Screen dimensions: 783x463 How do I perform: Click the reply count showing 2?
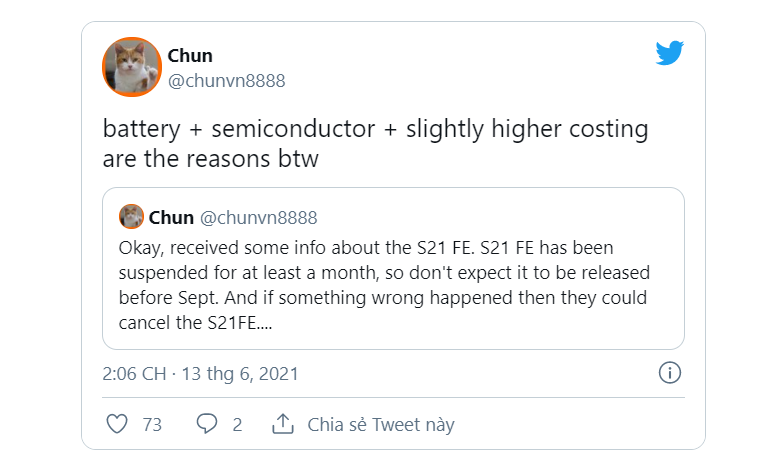coord(237,424)
